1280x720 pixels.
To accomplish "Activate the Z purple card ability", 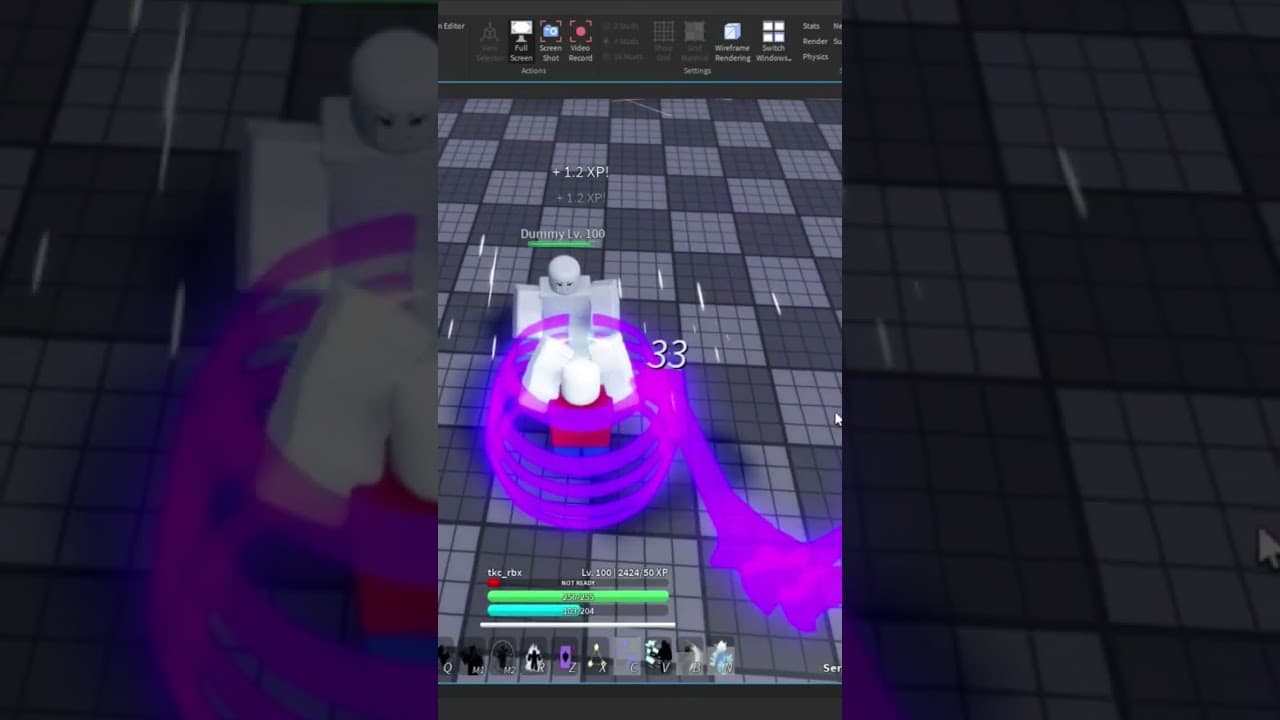I will coord(566,657).
